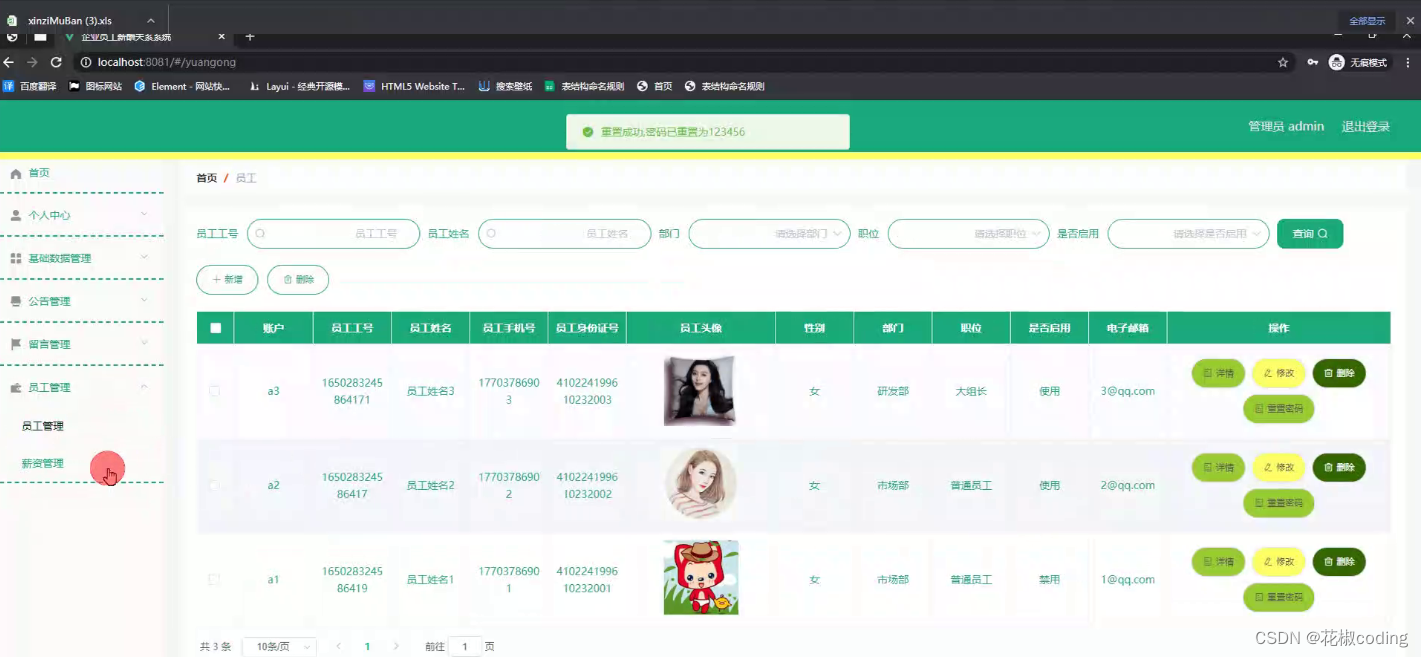Click 退出登录 to log out

tap(1366, 127)
